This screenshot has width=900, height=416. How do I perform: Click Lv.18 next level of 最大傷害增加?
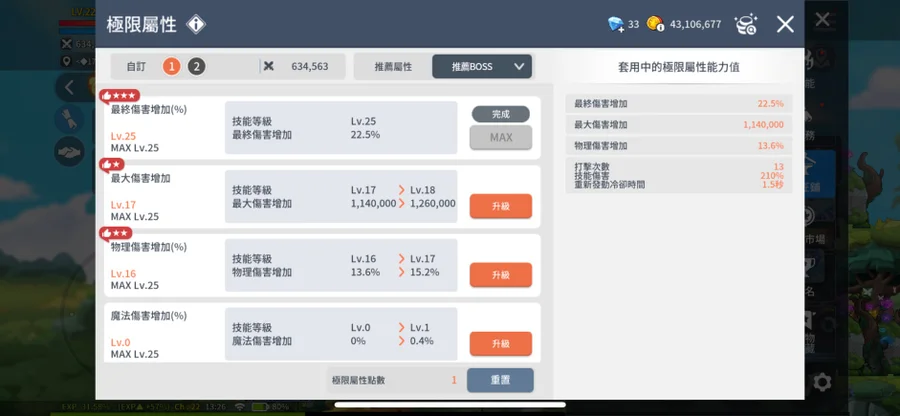[x=422, y=190]
